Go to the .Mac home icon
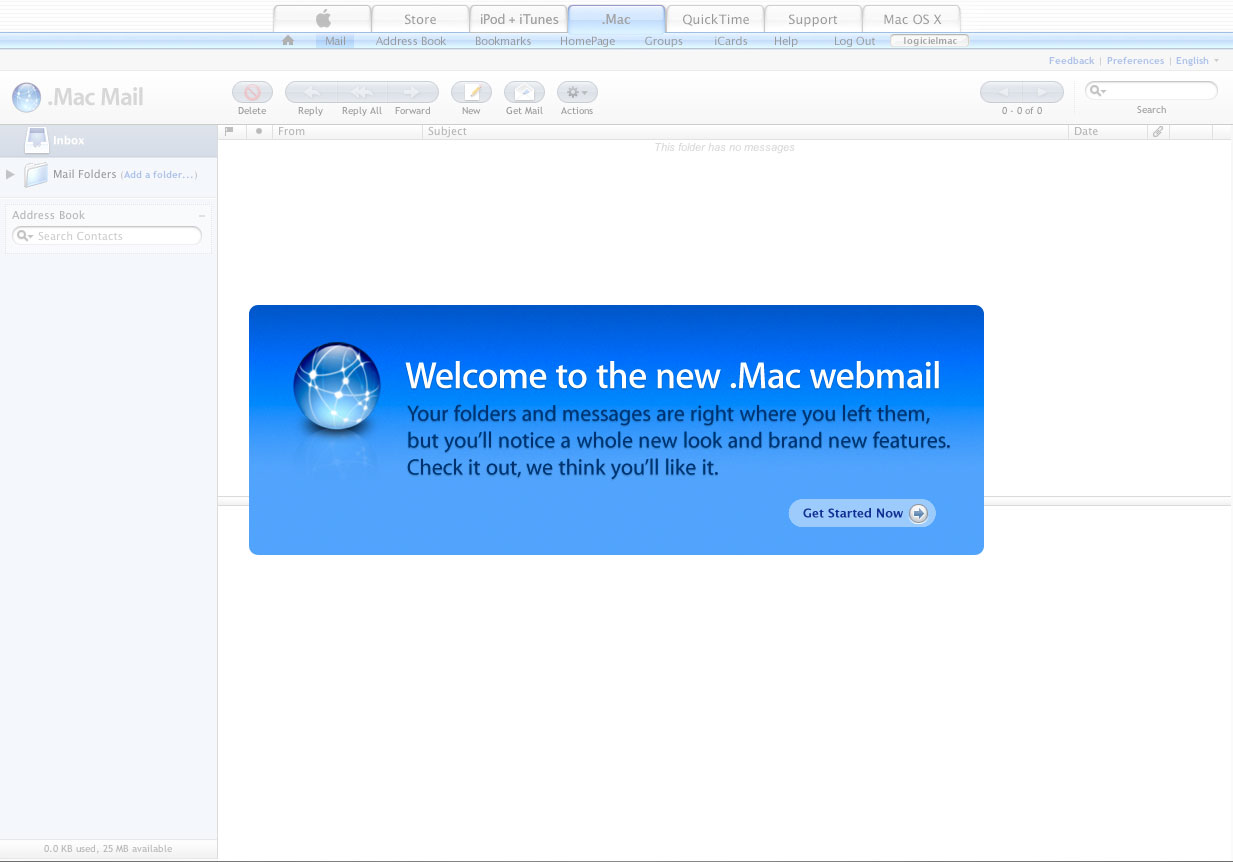The image size is (1233, 862). [288, 41]
